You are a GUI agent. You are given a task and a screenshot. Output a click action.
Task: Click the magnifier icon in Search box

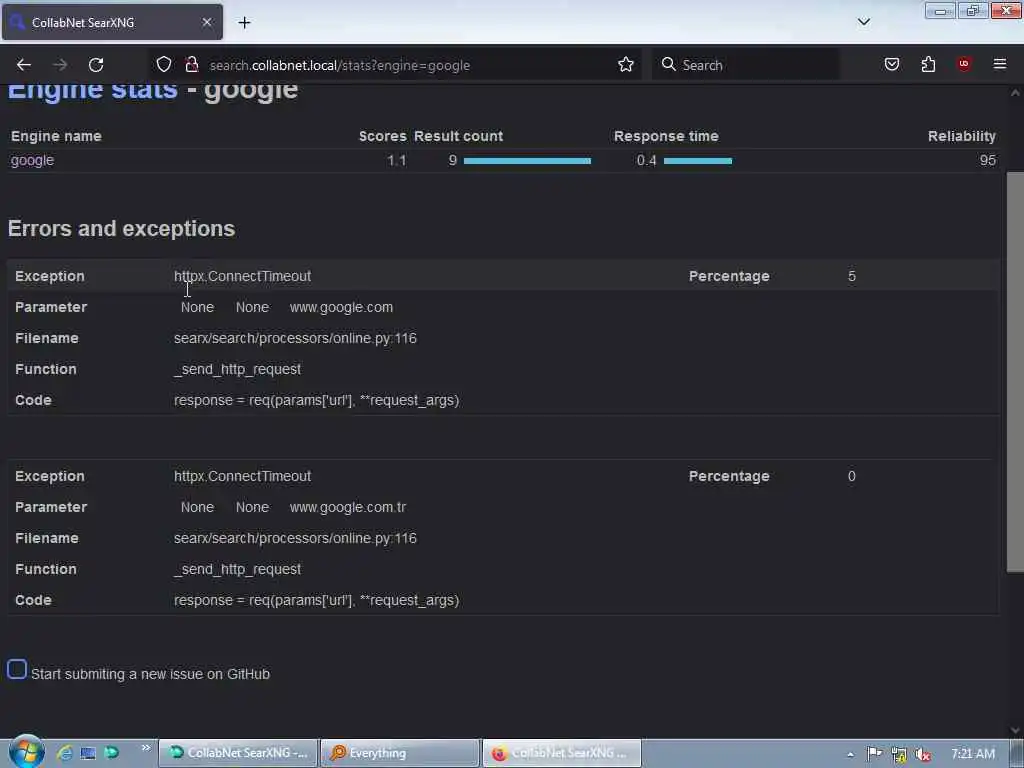(668, 65)
